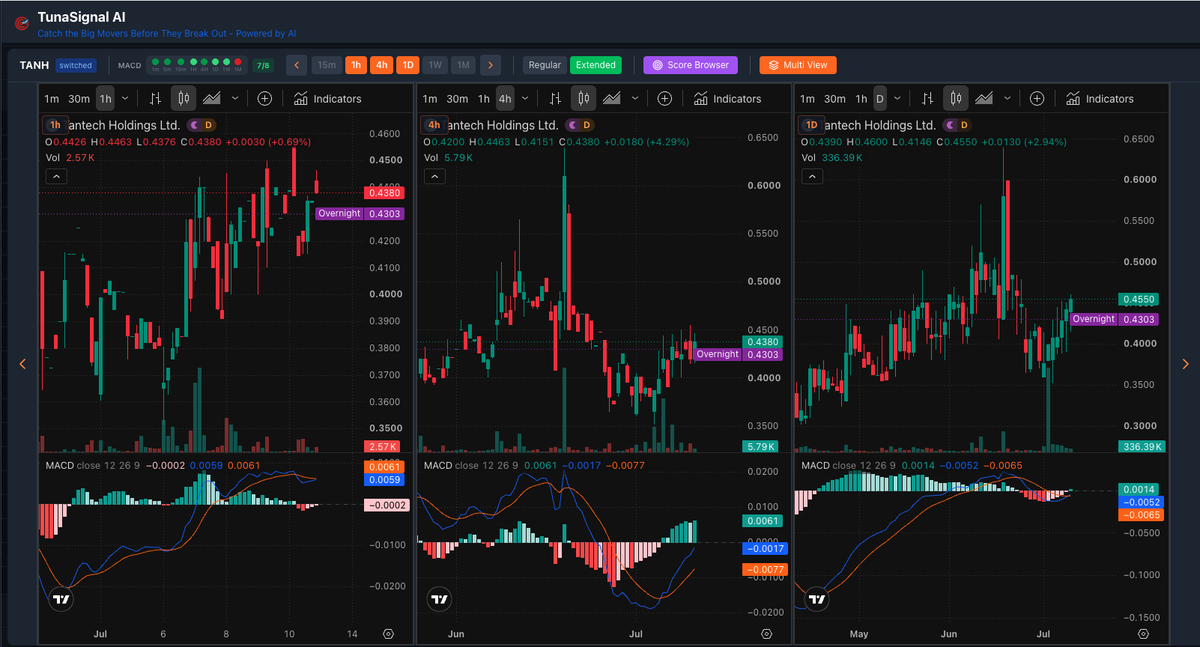Select candles chart style in the 1h chart
The height and width of the screenshot is (647, 1200).
click(x=182, y=98)
